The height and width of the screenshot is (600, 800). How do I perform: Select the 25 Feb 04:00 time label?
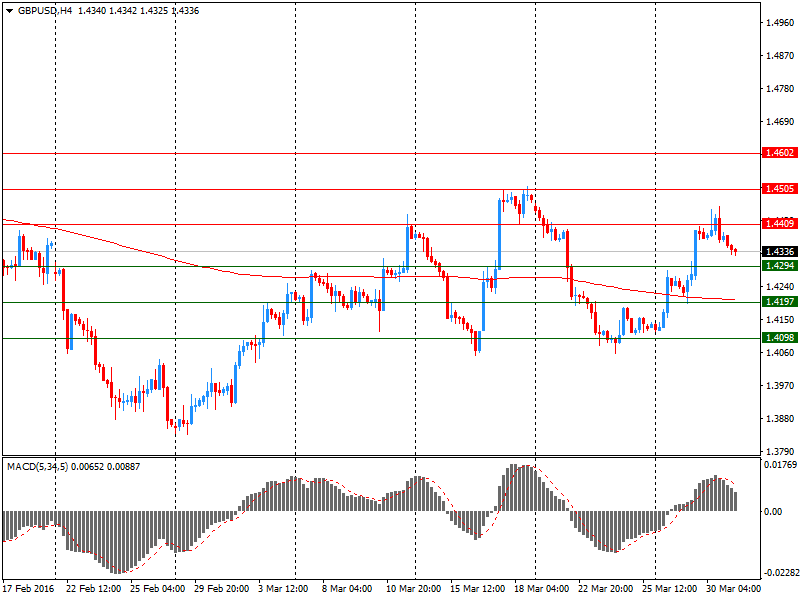158,589
